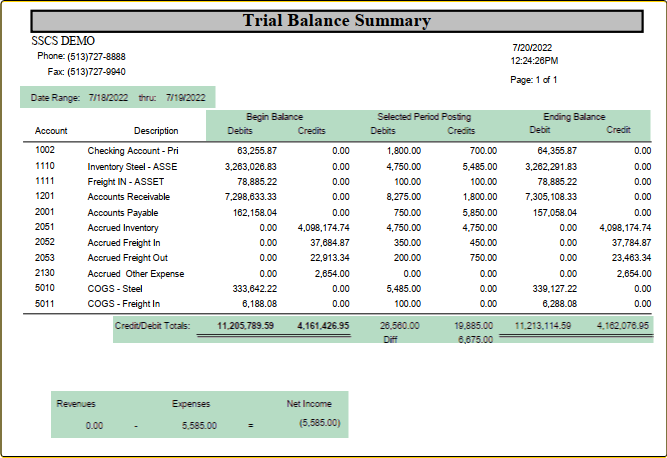Click account number 1110
The image size is (667, 458).
click(x=45, y=166)
